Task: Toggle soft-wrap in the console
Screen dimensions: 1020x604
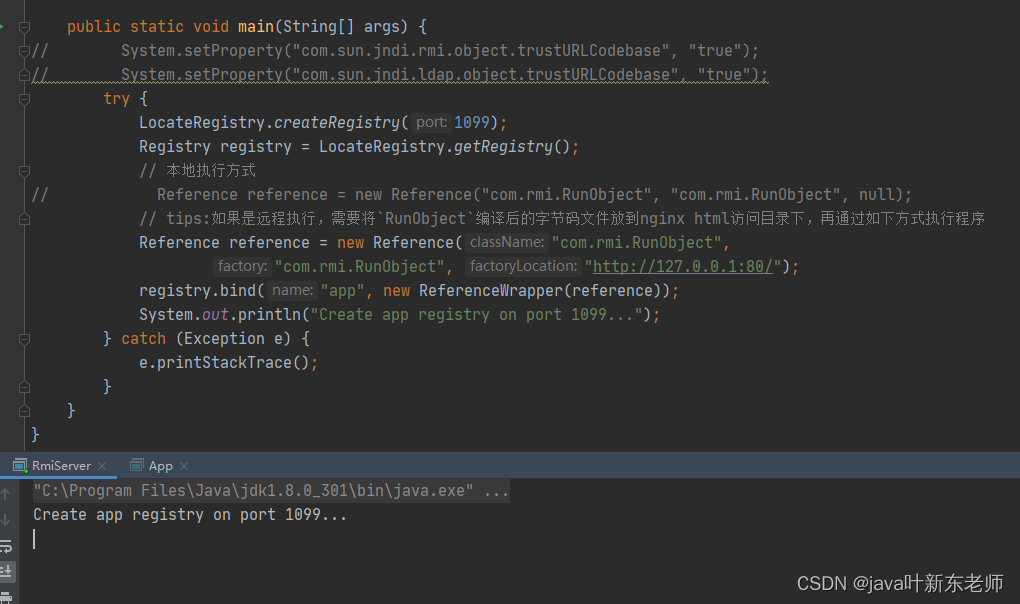Action: tap(6, 546)
